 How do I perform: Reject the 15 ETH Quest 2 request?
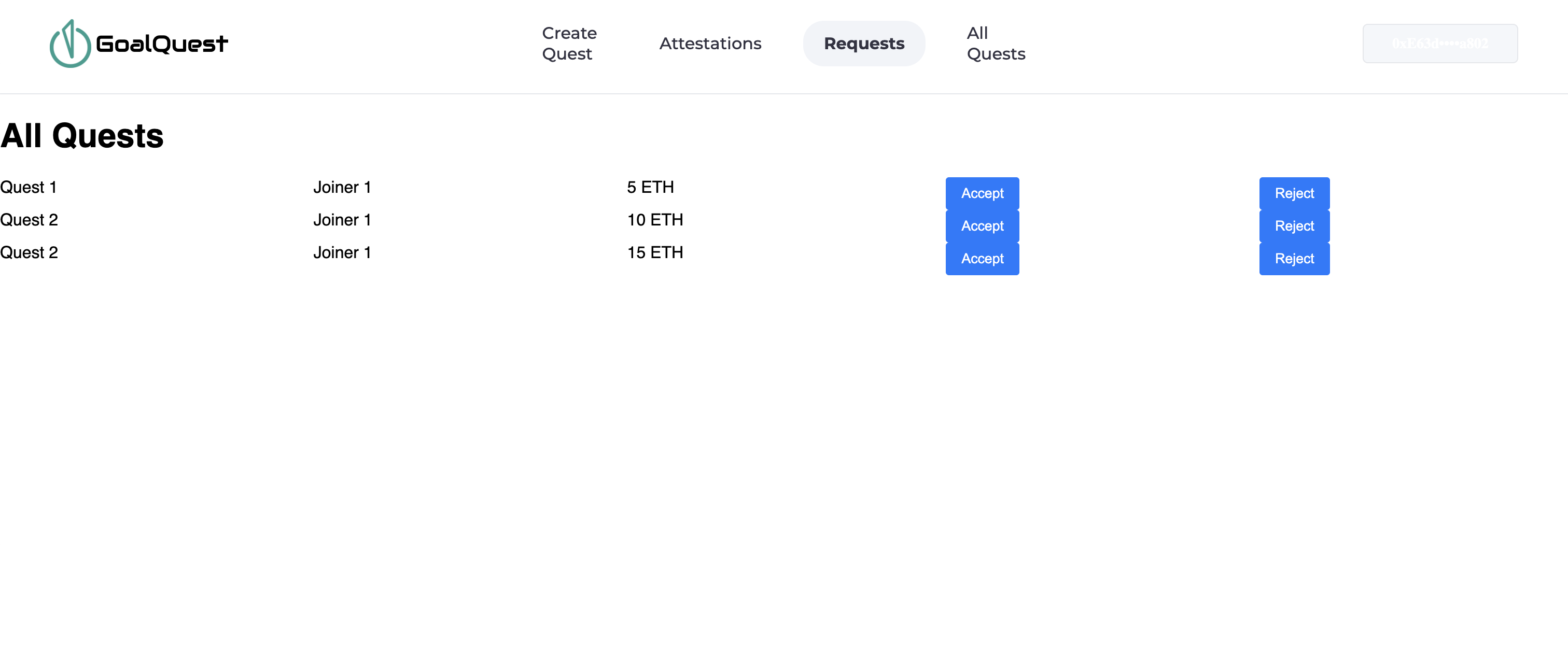pyautogui.click(x=1294, y=258)
